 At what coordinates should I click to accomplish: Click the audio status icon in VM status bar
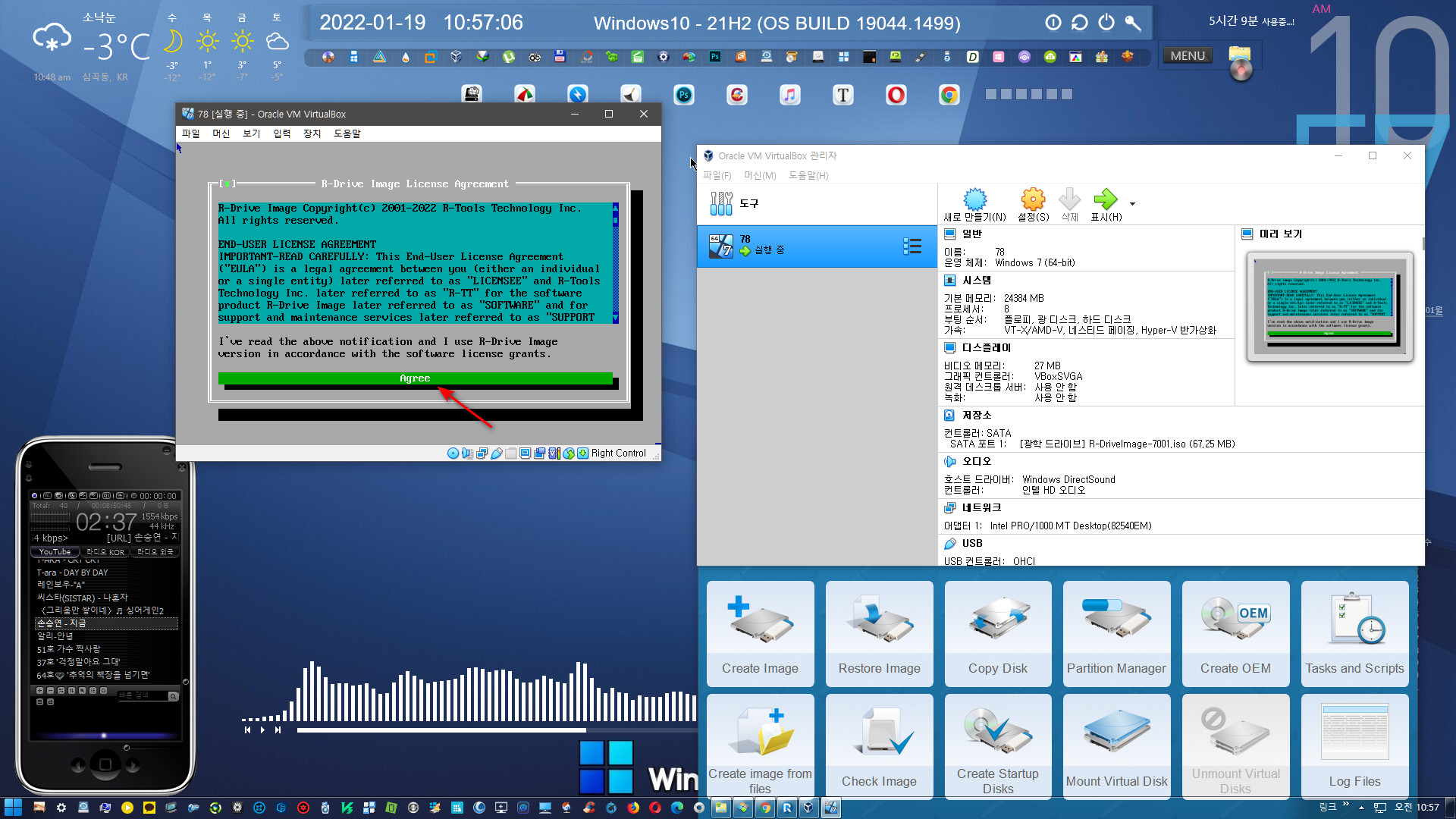[x=467, y=453]
